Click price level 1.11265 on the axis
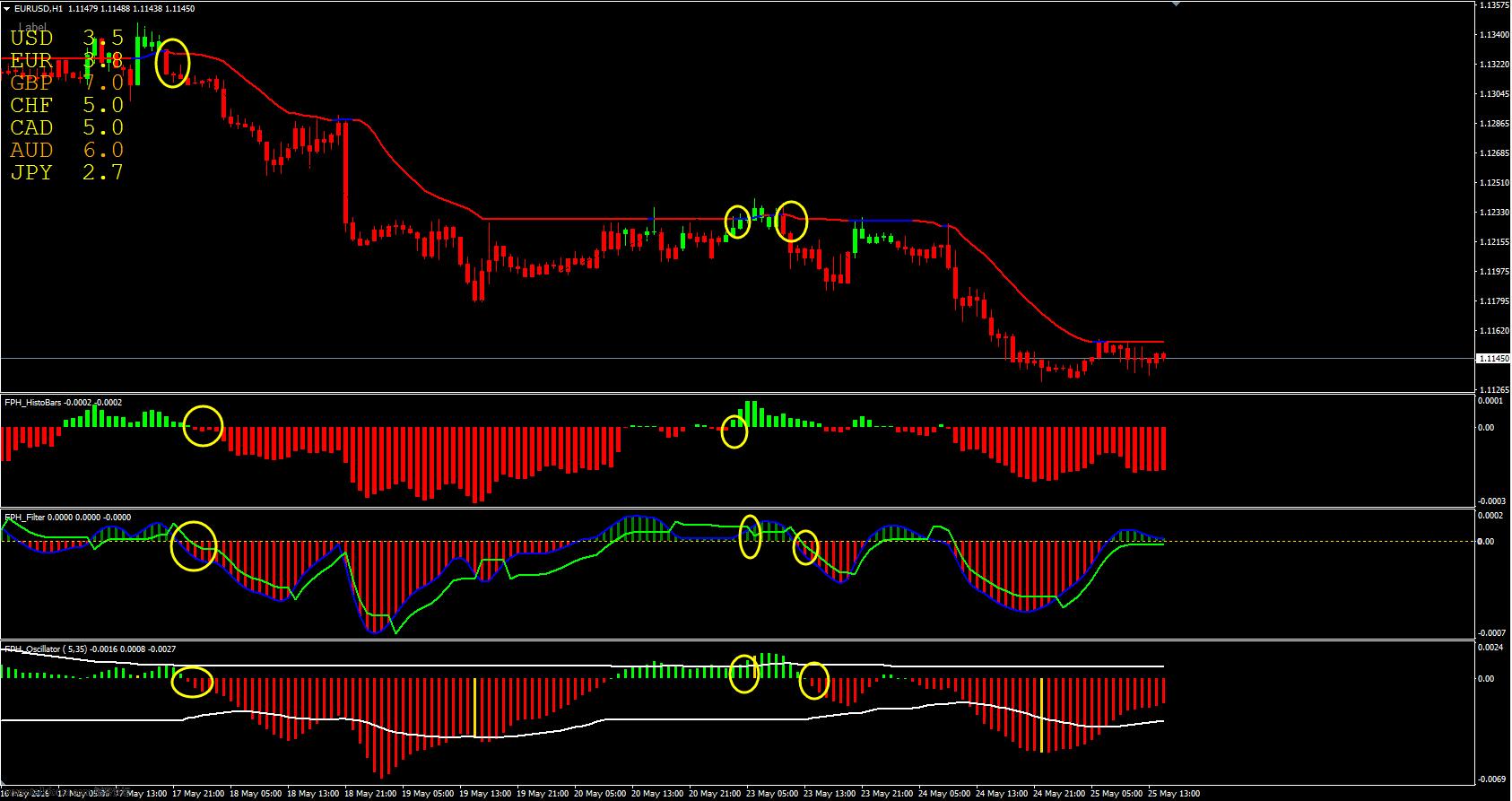Viewport: 1512px width, 801px height. pyautogui.click(x=1493, y=389)
